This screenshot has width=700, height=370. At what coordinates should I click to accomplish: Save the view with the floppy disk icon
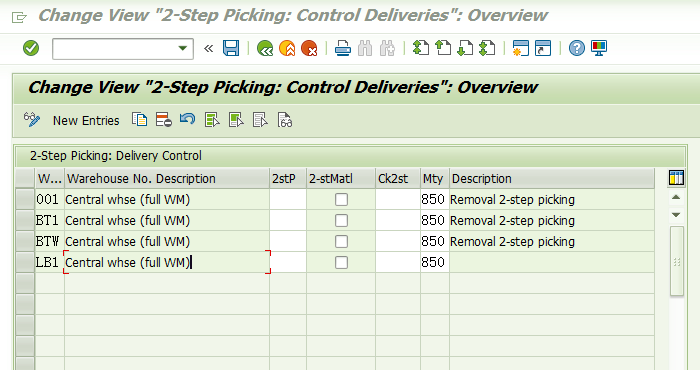click(x=231, y=48)
